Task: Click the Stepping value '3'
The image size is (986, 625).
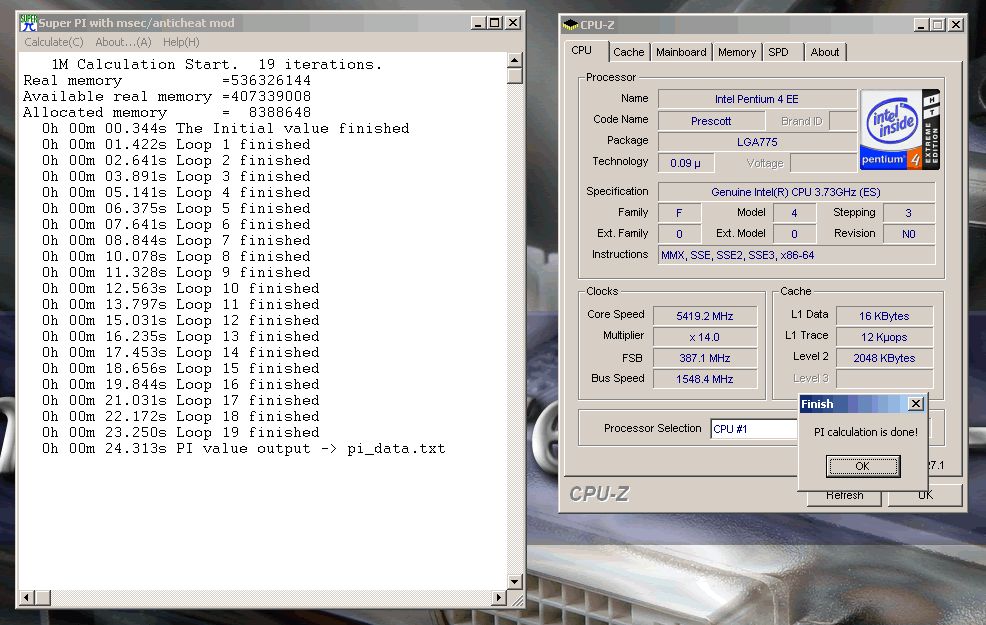Action: pyautogui.click(x=909, y=213)
